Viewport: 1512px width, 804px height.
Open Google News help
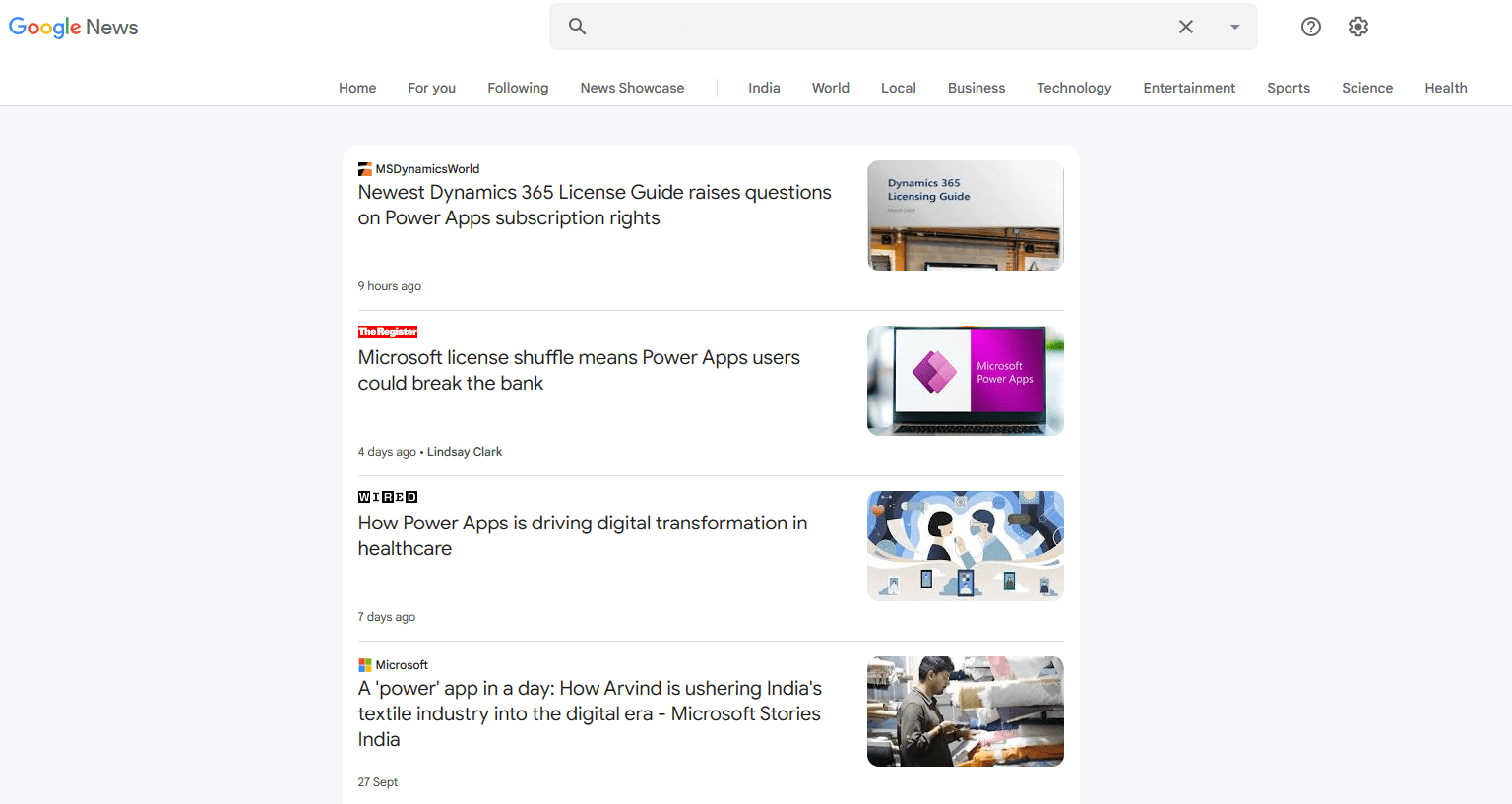(1310, 27)
